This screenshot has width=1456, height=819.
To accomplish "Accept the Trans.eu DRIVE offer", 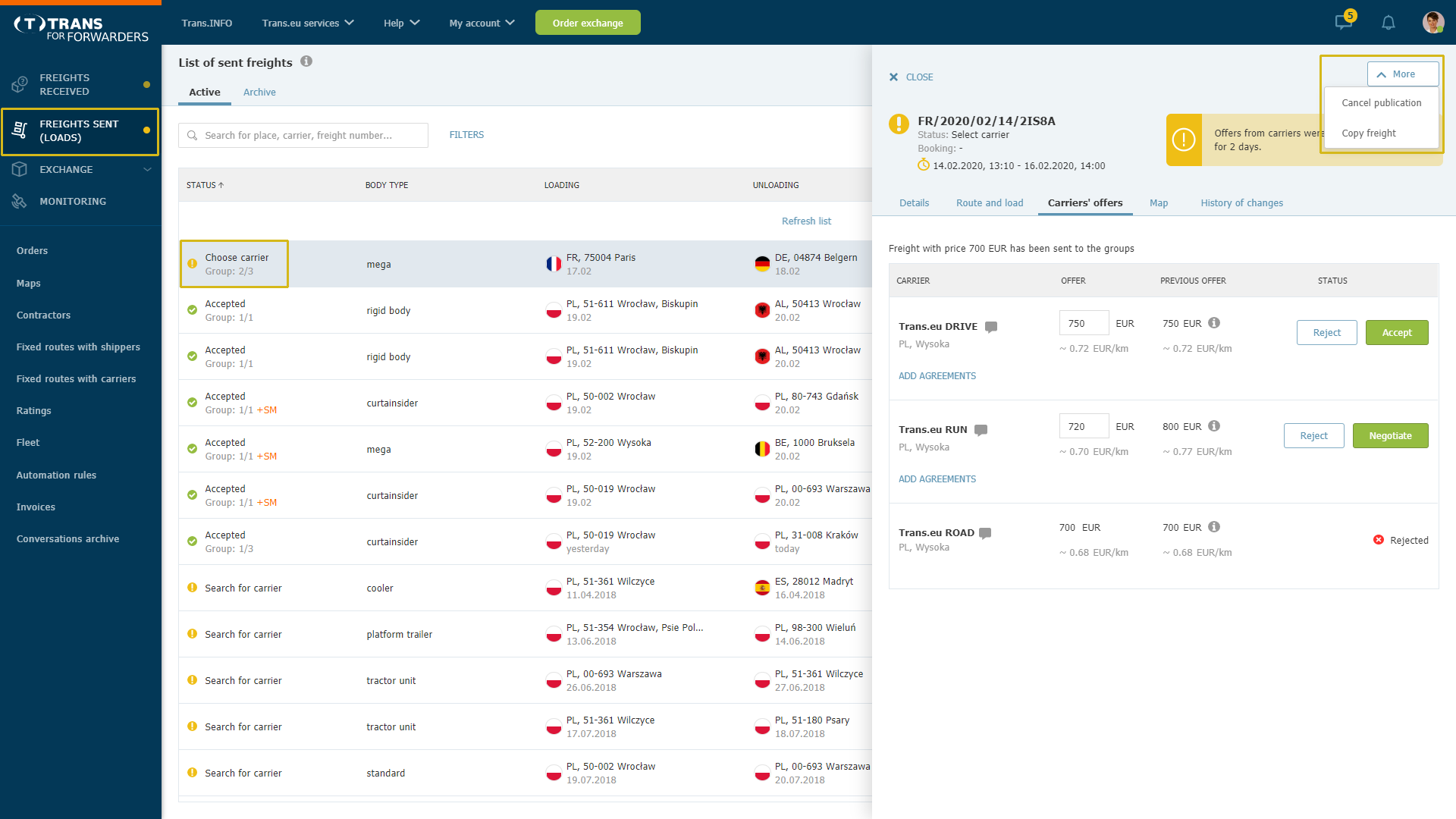I will click(1397, 332).
